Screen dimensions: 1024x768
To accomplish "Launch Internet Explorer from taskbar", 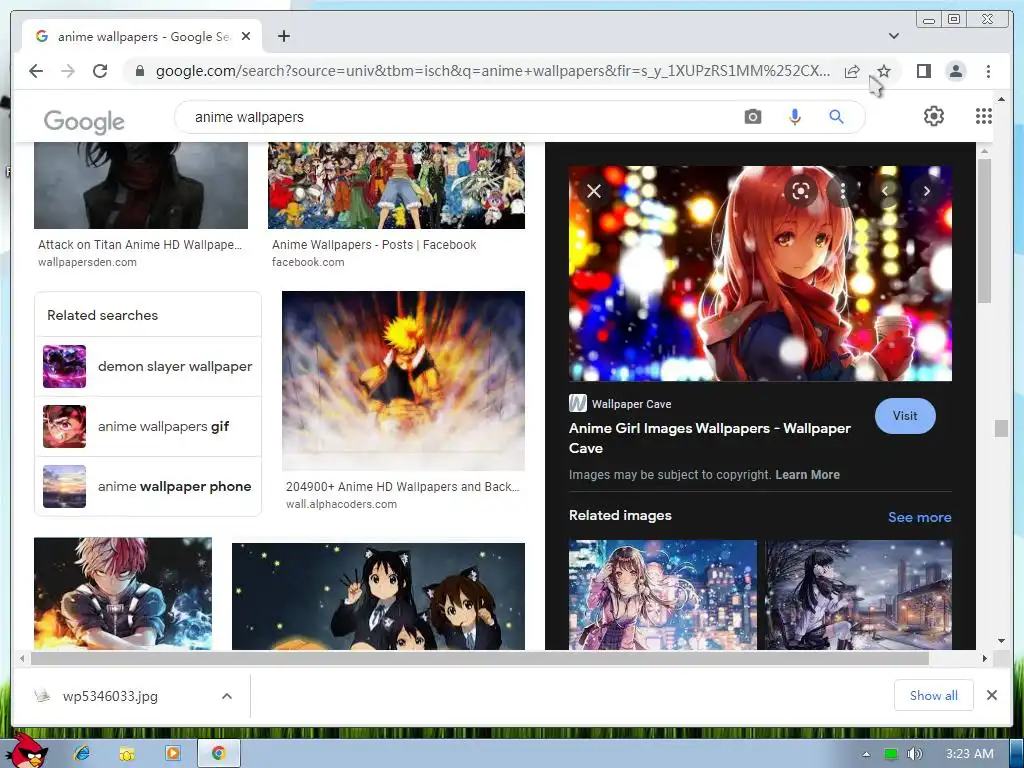I will [81, 753].
